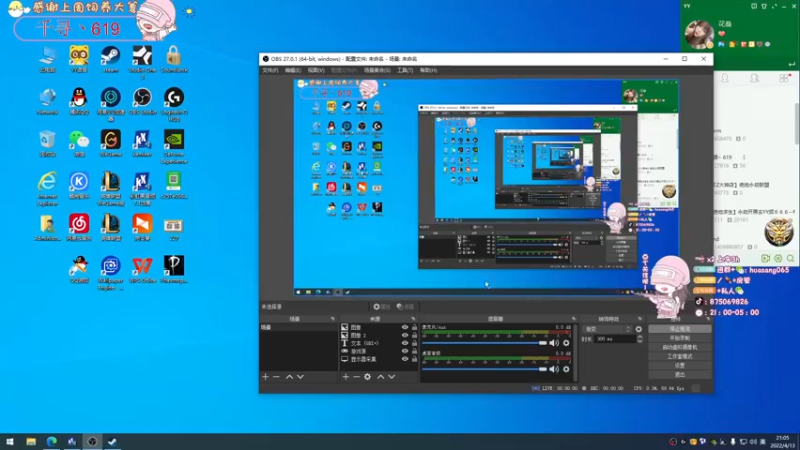Toggle visibility of 图像 2 source
The width and height of the screenshot is (800, 450).
405,335
